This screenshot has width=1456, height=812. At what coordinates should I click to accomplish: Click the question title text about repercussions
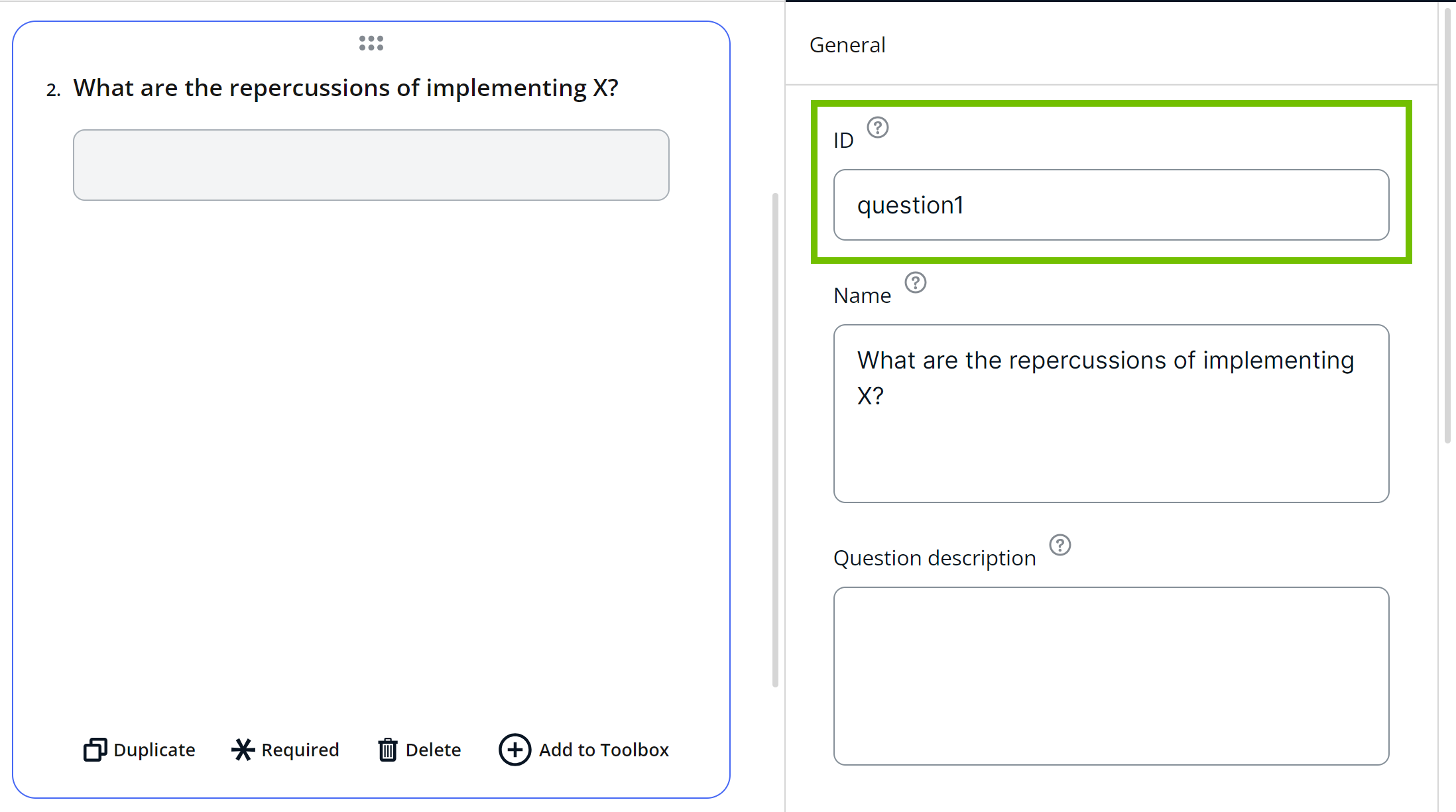pyautogui.click(x=345, y=88)
